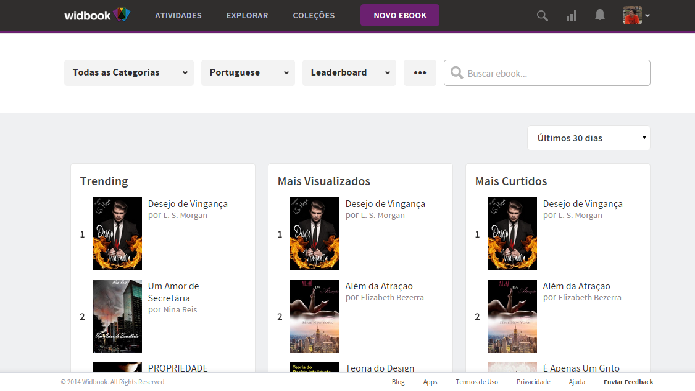Viewport: 695px width, 391px height.
Task: Open the Últimos 30 dias dropdown
Action: click(x=589, y=138)
